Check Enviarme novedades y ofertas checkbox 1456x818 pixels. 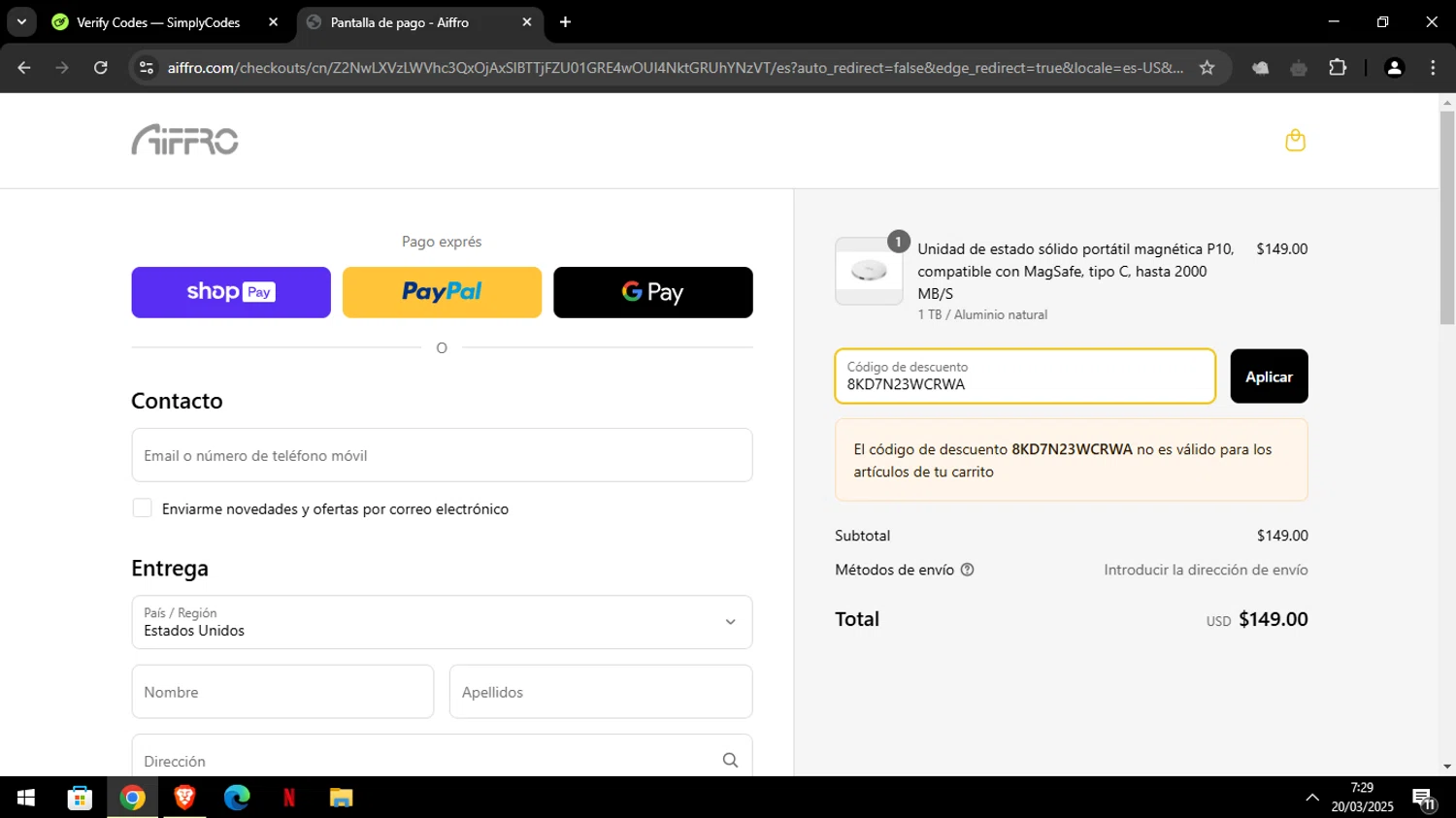pyautogui.click(x=142, y=508)
